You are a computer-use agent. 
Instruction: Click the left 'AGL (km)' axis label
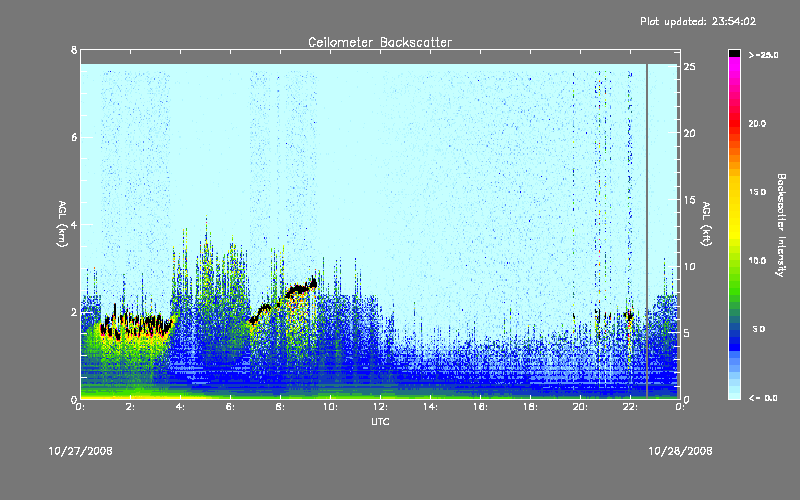point(62,224)
